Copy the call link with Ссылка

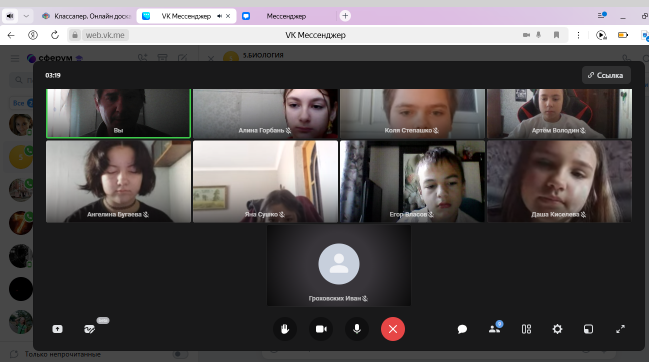pyautogui.click(x=606, y=75)
